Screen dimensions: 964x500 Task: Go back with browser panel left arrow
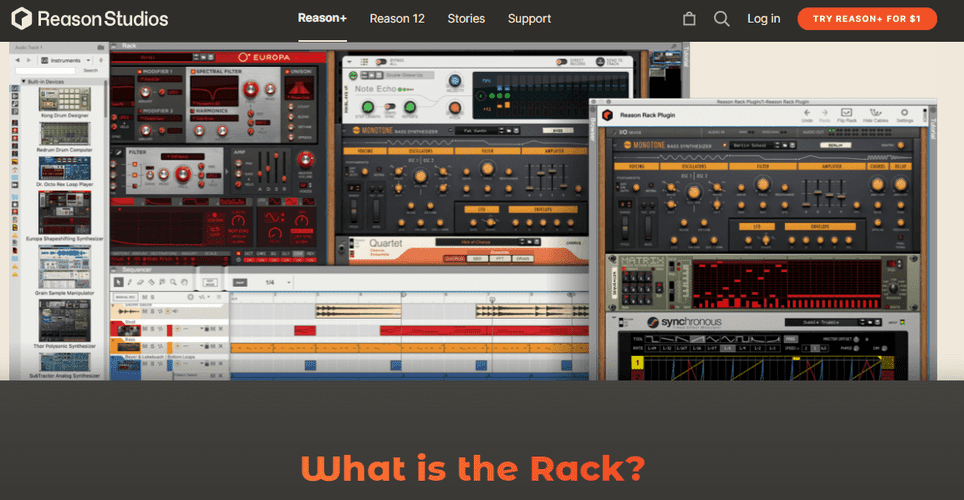click(17, 60)
